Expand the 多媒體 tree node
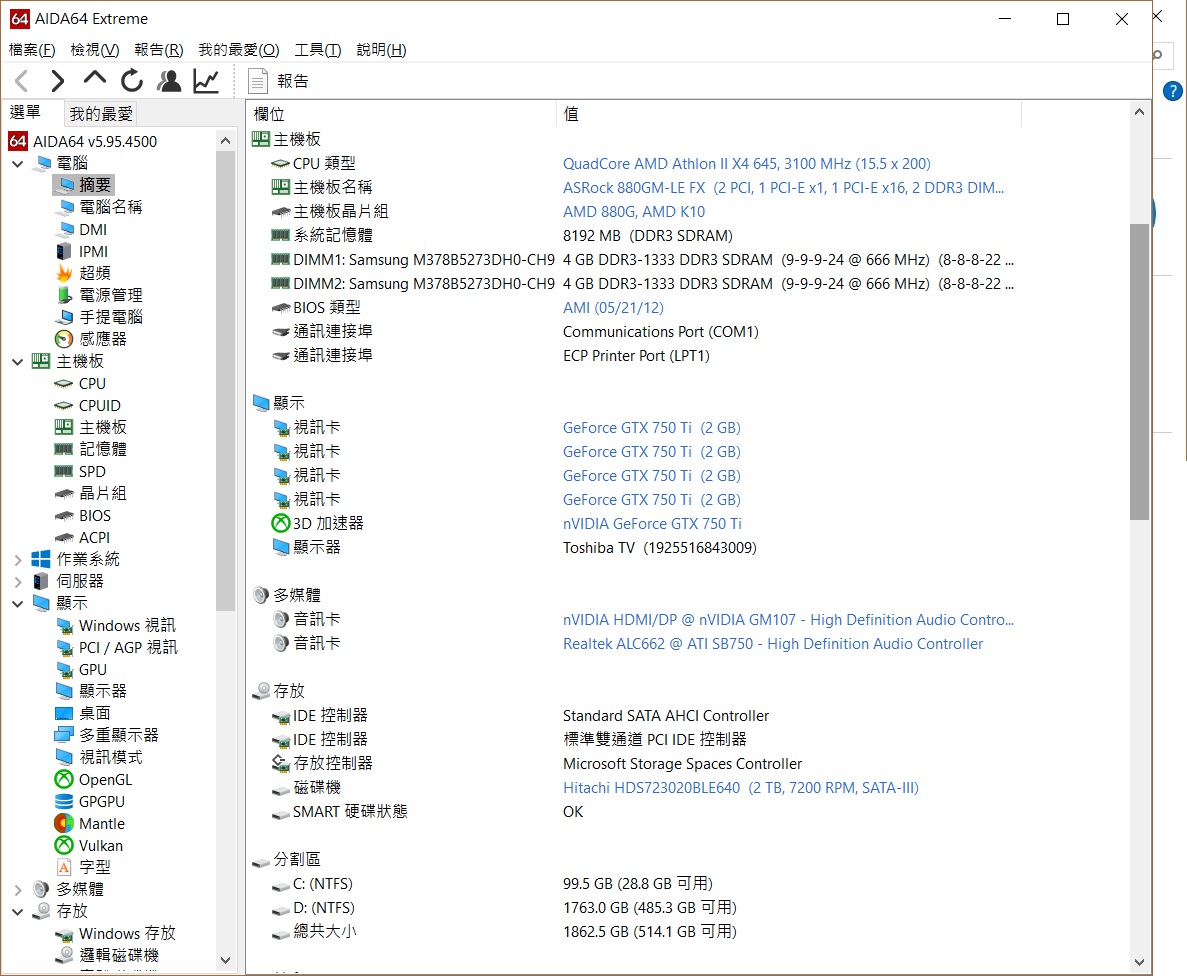This screenshot has width=1187, height=976. coord(17,890)
